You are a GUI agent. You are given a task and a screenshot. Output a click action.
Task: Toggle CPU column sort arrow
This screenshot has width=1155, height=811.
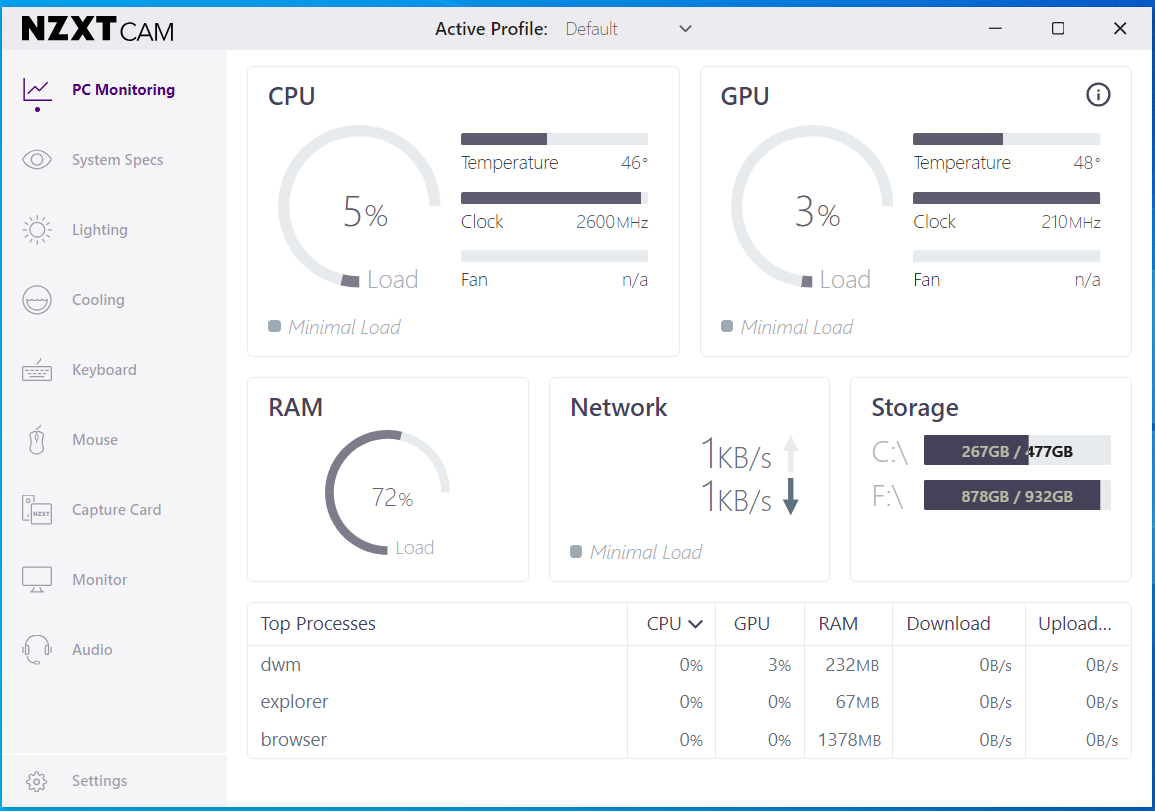(x=695, y=624)
